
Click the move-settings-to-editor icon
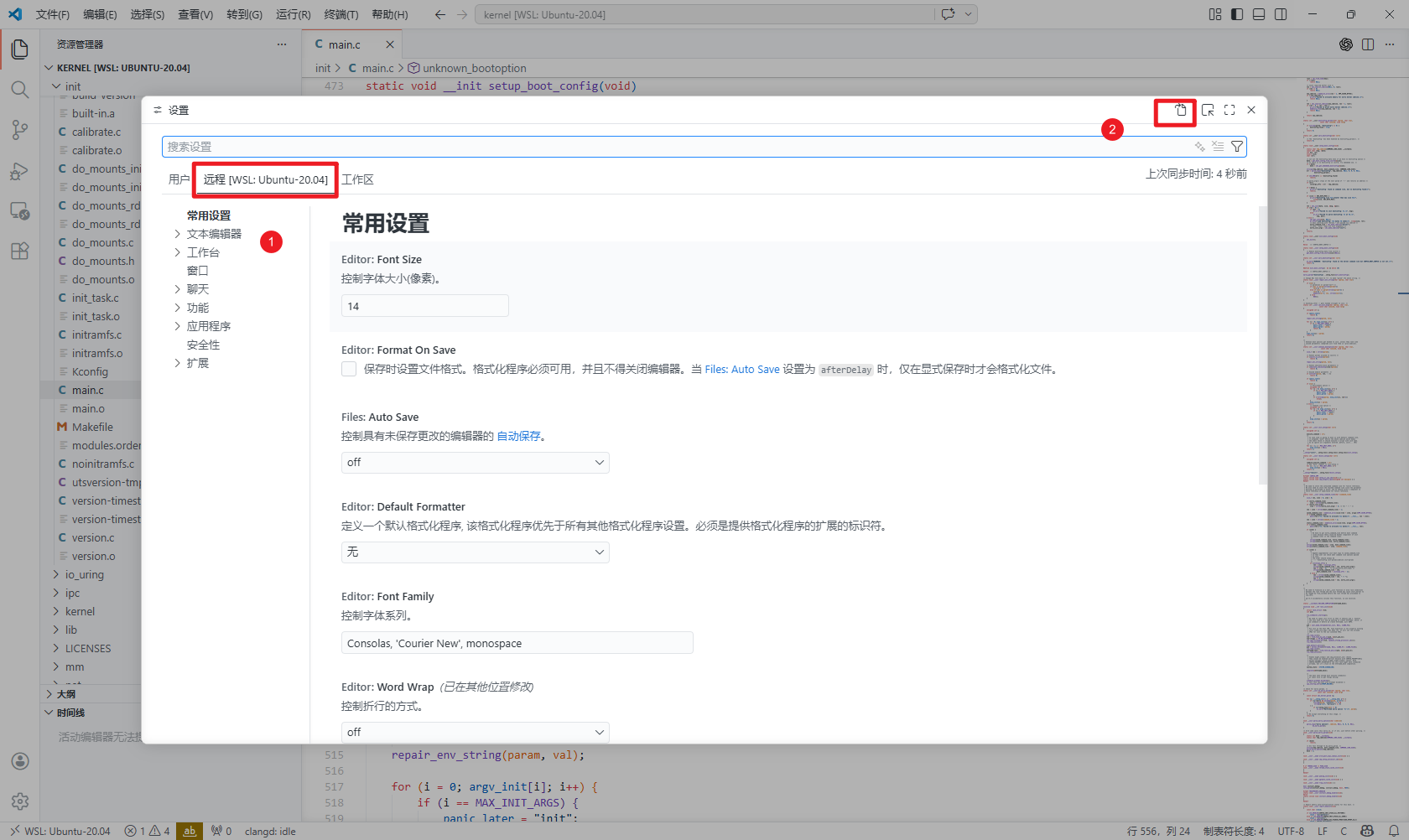[1208, 110]
